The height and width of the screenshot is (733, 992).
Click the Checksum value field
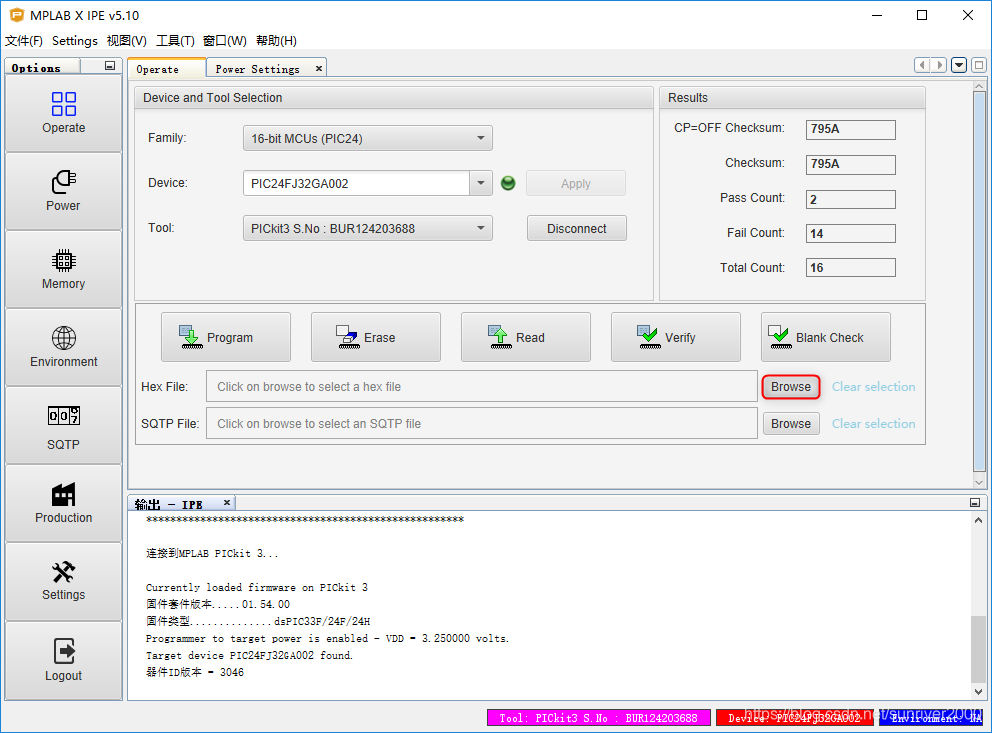[850, 164]
